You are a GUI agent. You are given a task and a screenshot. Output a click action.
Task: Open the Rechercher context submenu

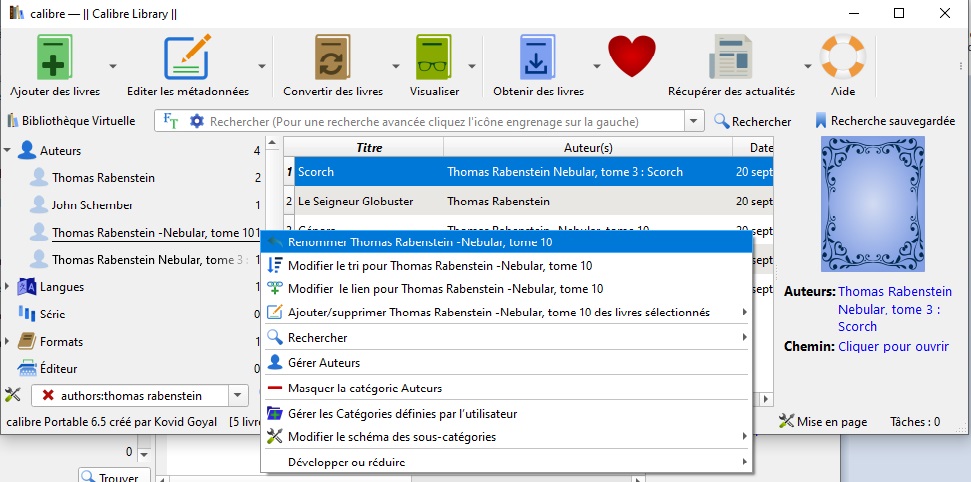(x=506, y=338)
